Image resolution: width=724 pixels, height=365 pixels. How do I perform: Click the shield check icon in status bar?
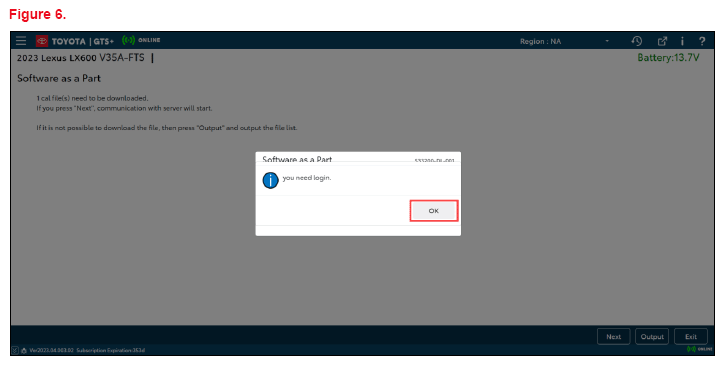pos(15,350)
